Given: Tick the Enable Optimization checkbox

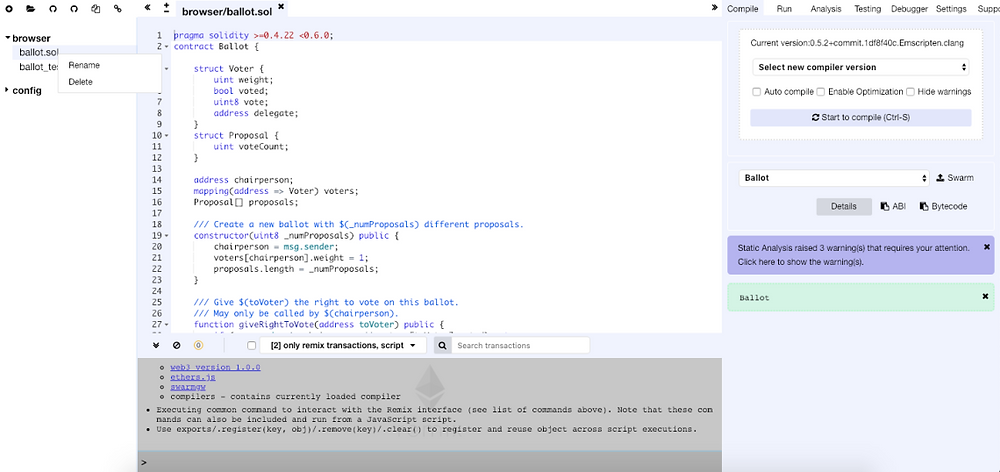Looking at the screenshot, I should pos(821,92).
